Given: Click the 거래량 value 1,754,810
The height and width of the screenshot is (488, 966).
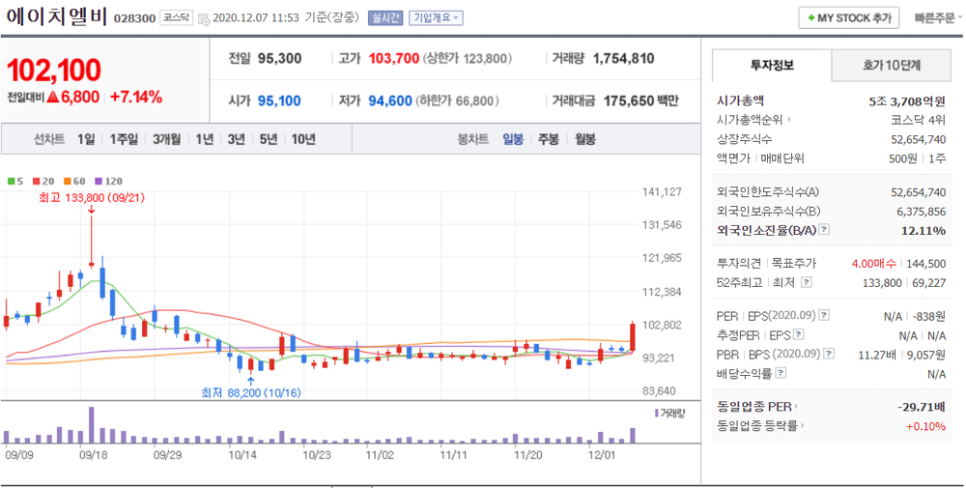Looking at the screenshot, I should [x=623, y=59].
